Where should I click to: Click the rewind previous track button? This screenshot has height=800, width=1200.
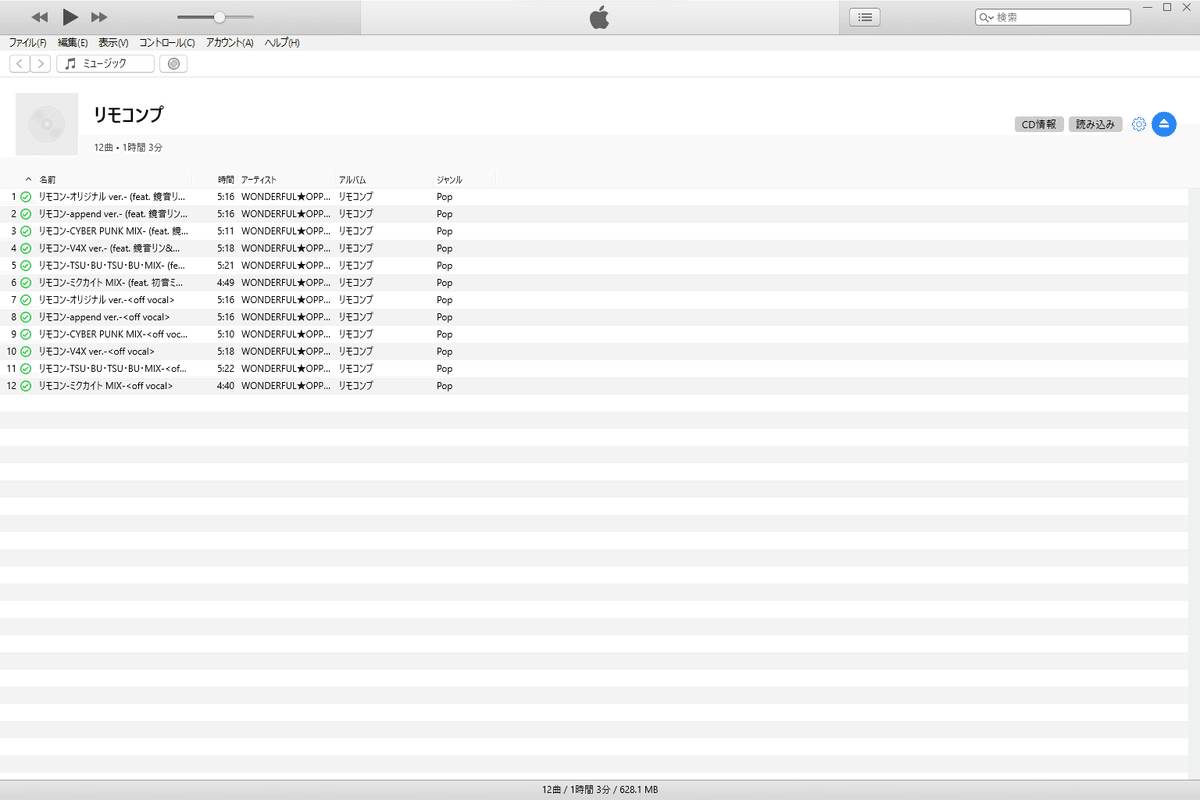pos(40,17)
